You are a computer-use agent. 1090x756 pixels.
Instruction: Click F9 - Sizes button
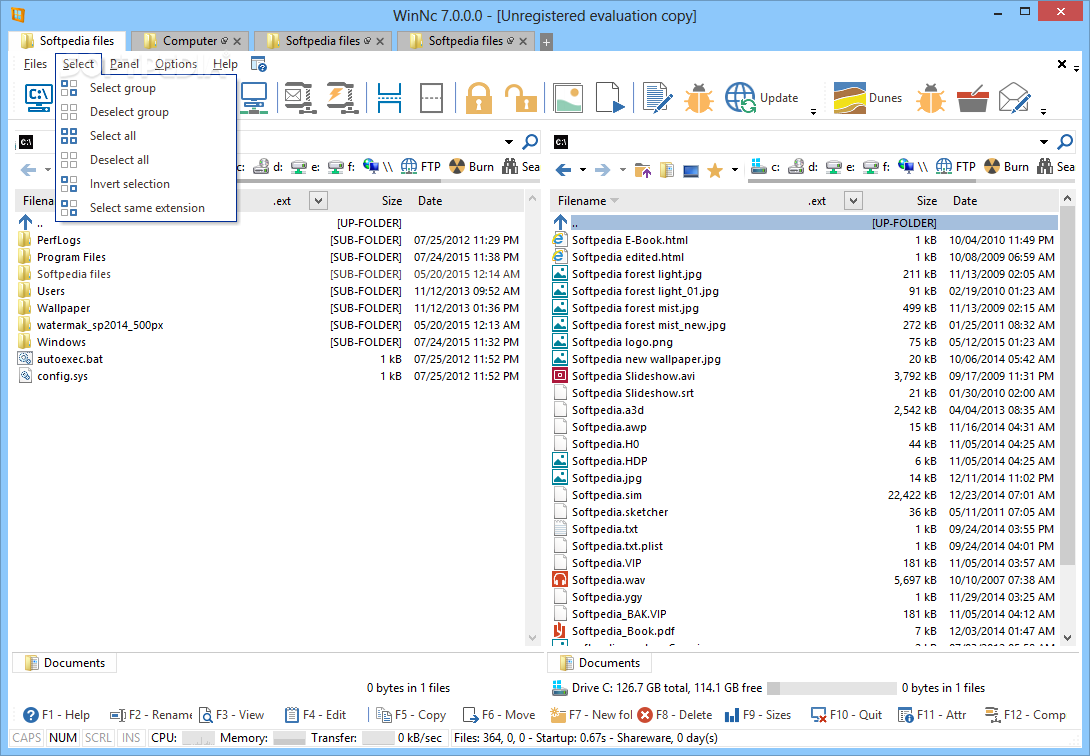(x=758, y=714)
